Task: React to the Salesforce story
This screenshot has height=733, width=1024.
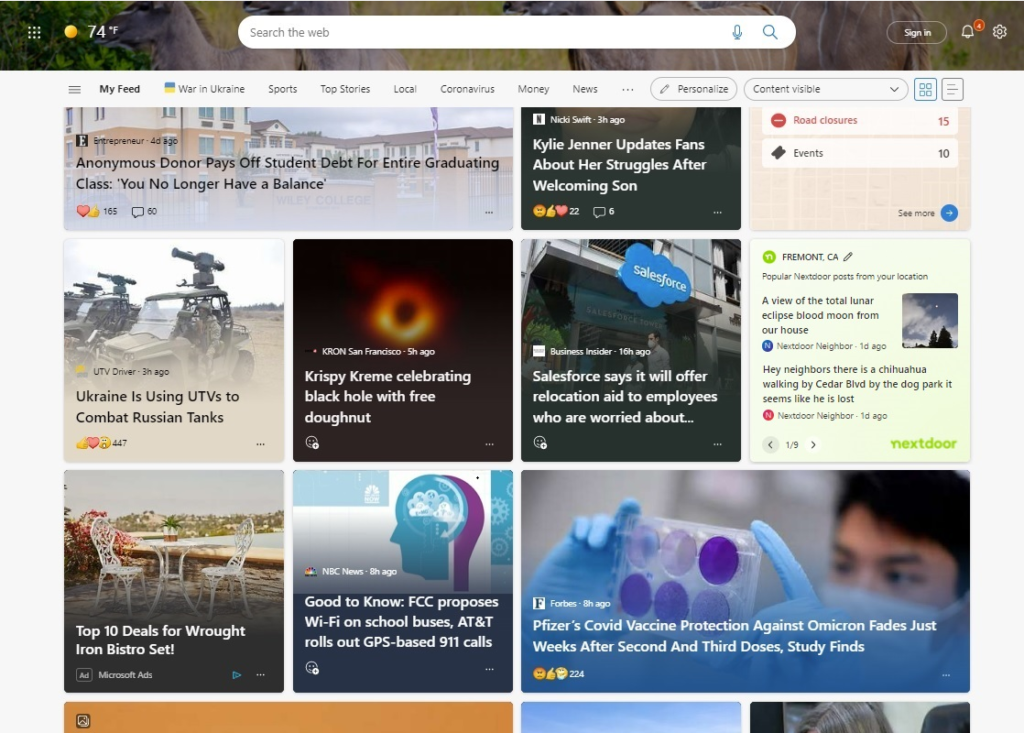Action: pyautogui.click(x=540, y=443)
